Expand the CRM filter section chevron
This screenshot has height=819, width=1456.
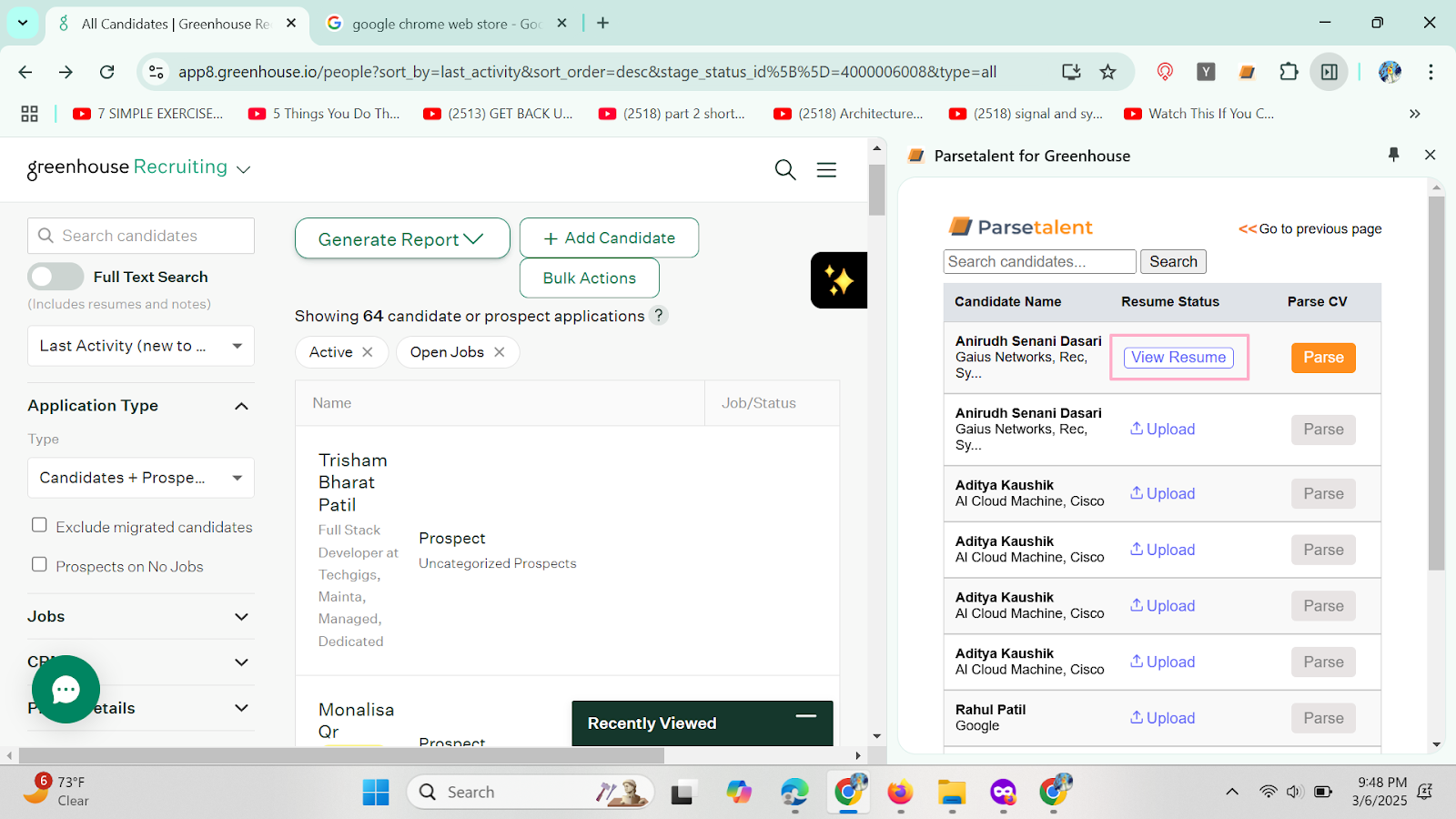pyautogui.click(x=241, y=662)
